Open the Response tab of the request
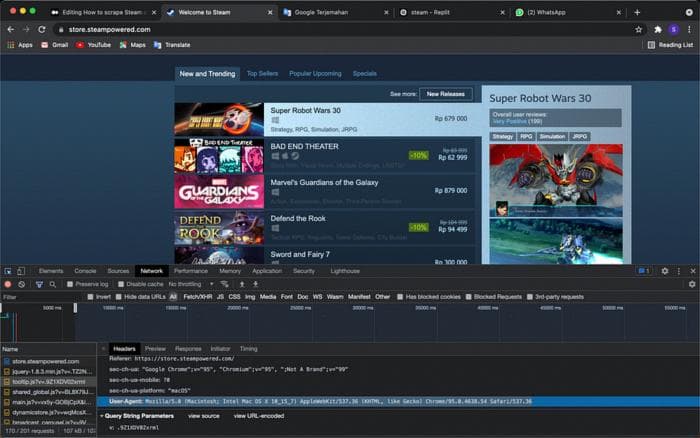700x438 pixels. point(188,349)
